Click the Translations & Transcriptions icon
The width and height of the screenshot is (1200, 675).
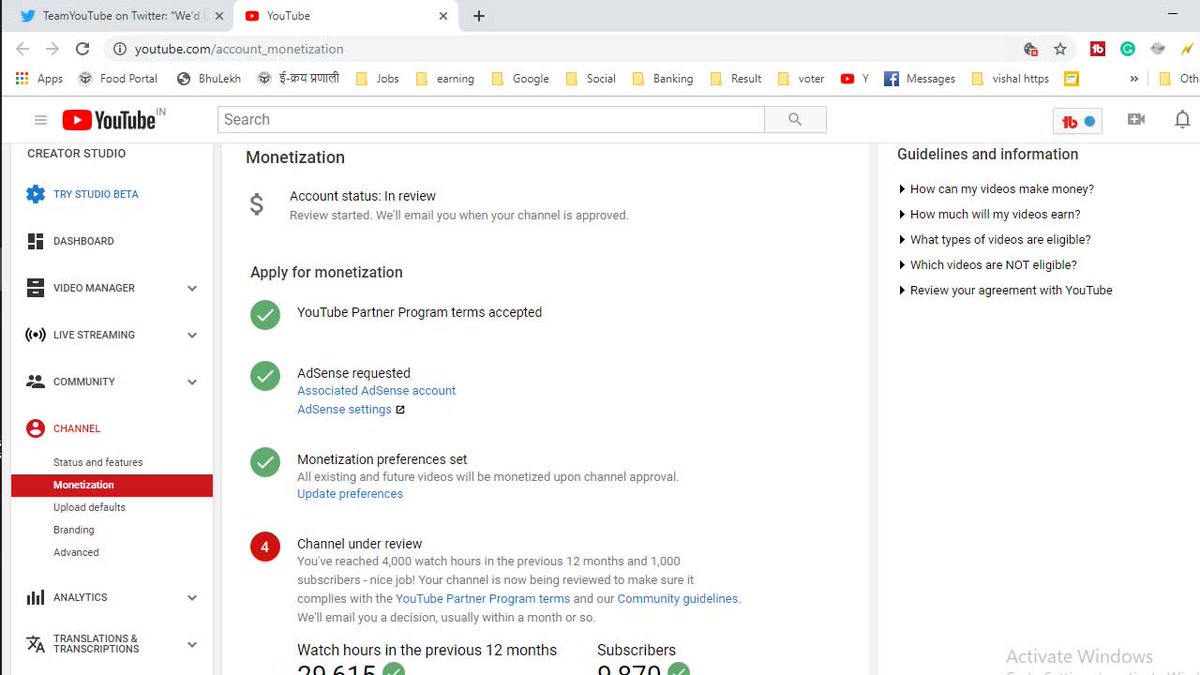click(36, 644)
